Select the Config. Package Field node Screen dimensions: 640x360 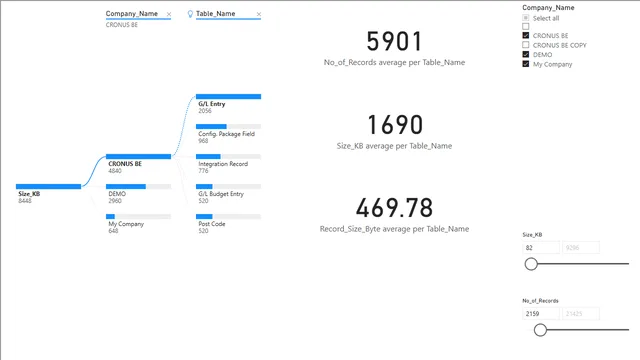pyautogui.click(x=229, y=127)
